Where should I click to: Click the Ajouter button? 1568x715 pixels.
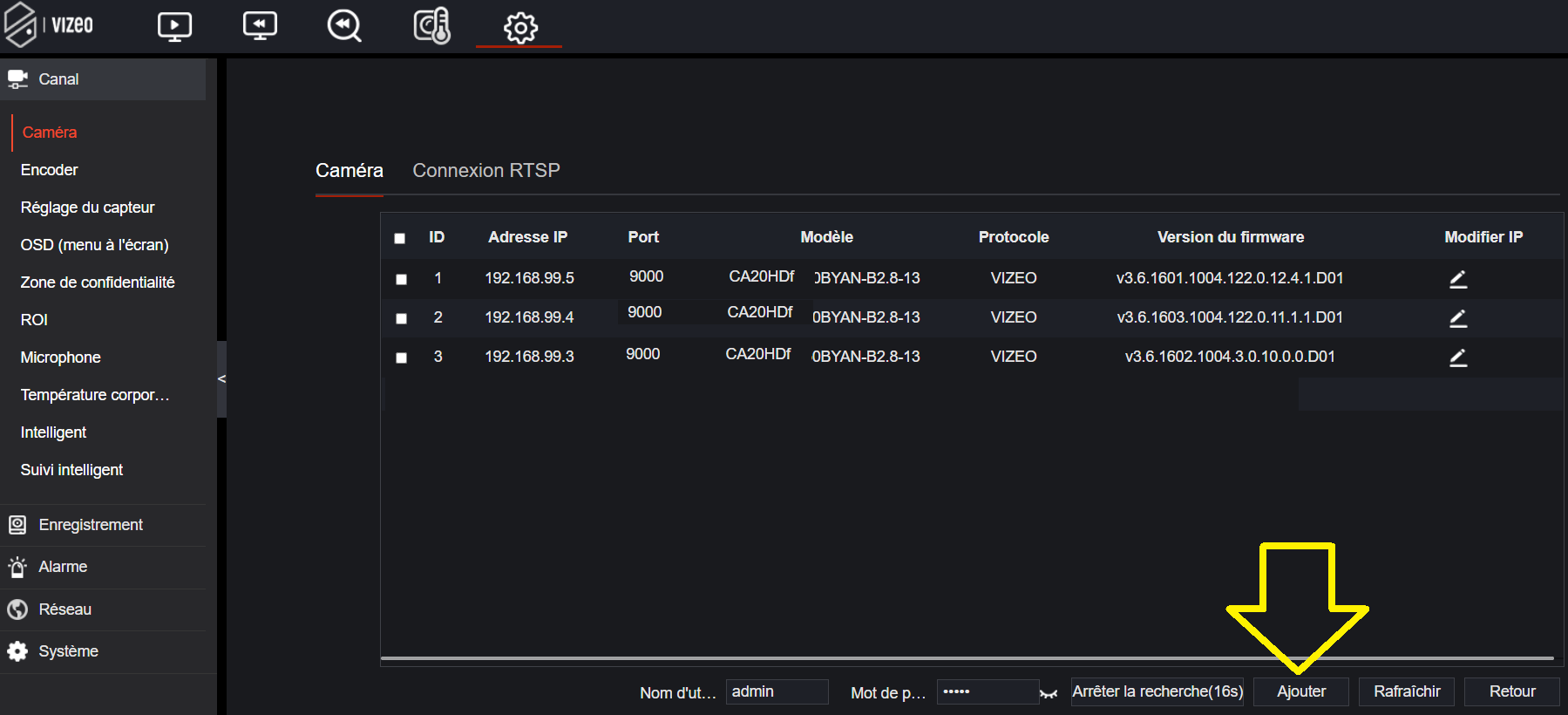[x=1300, y=691]
